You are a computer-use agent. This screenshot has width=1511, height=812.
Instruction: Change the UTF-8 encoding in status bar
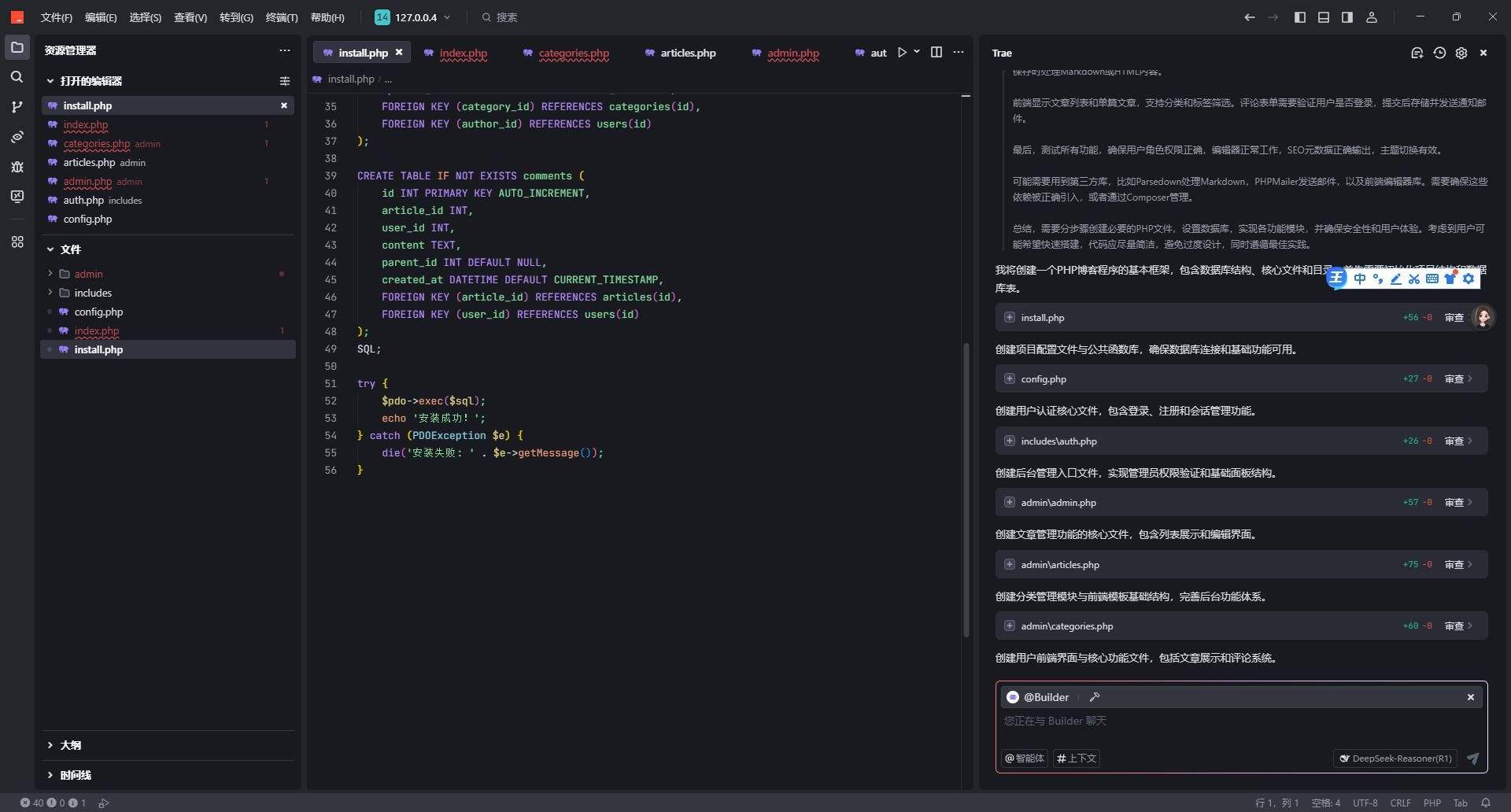1365,803
